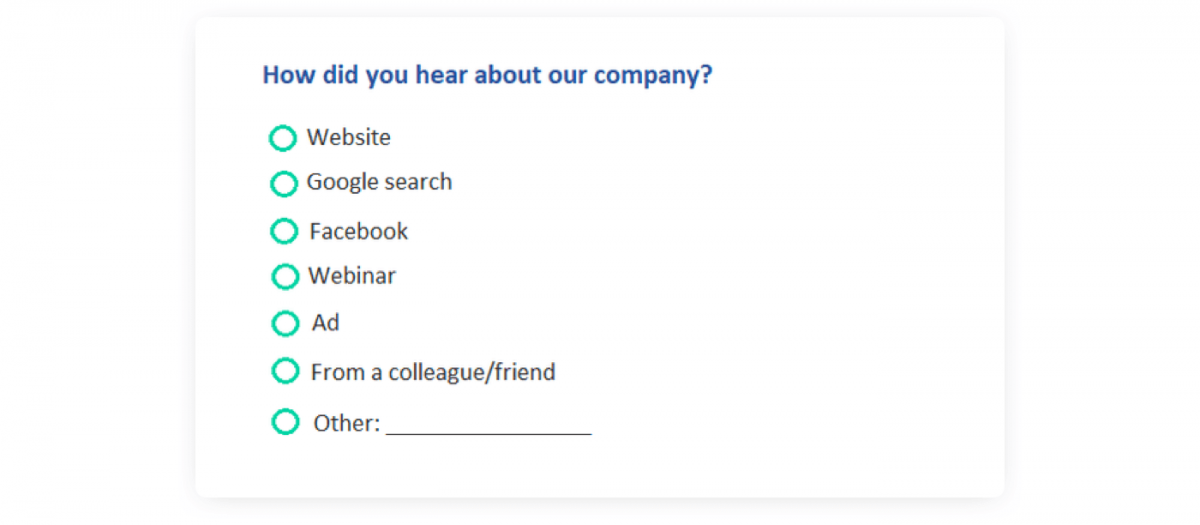The height and width of the screenshot is (525, 1200).
Task: Select the Website radio button
Action: click(283, 138)
